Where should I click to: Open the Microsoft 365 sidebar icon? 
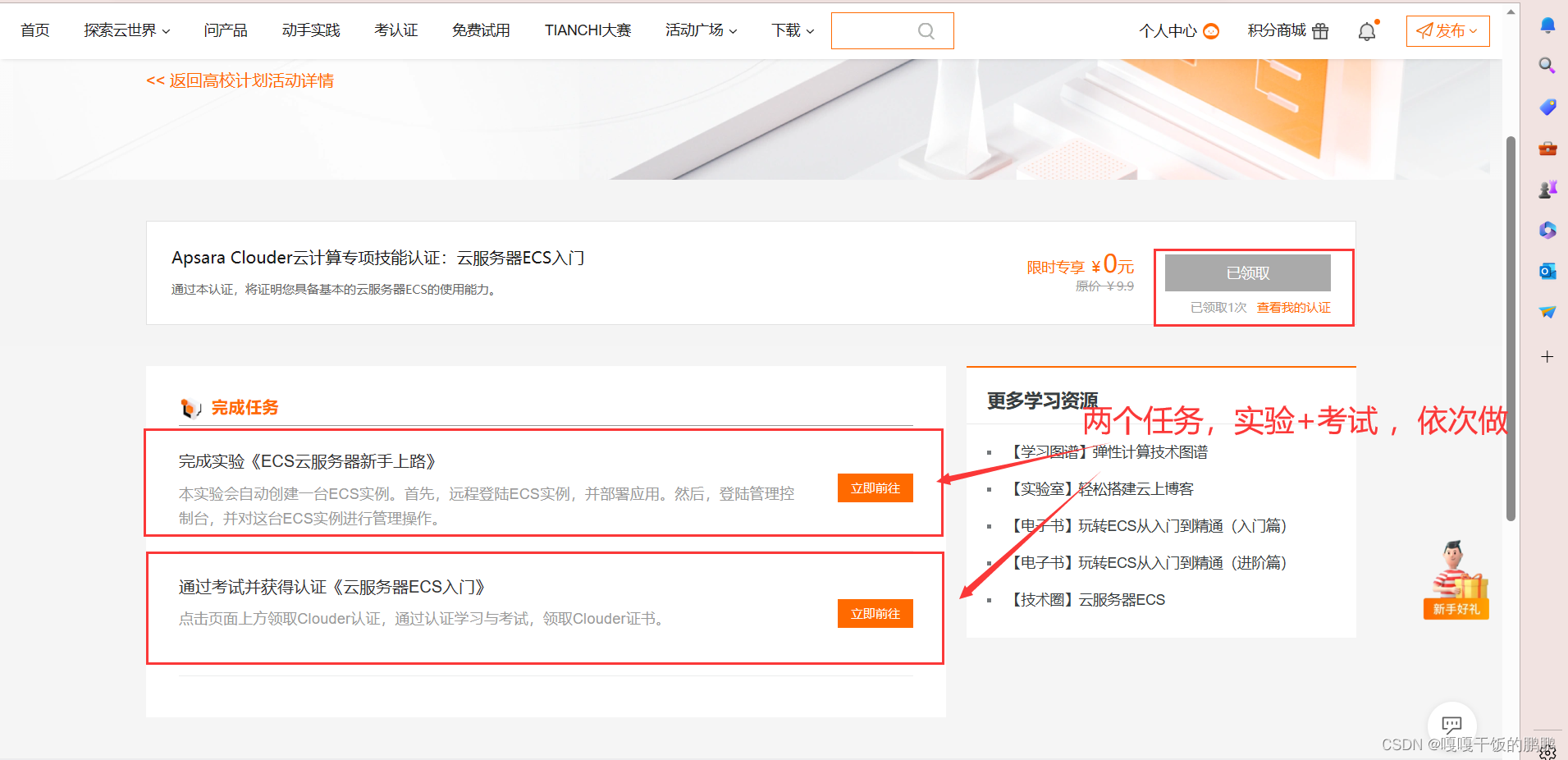[1547, 230]
